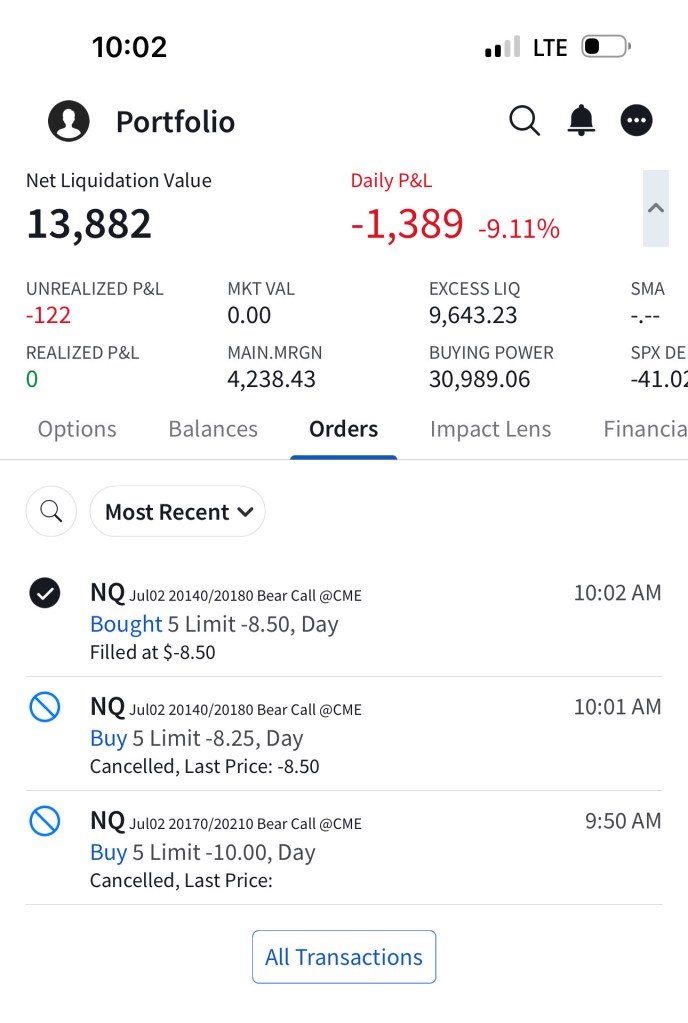The image size is (688, 1023).
Task: Open the notifications bell
Action: pos(581,121)
